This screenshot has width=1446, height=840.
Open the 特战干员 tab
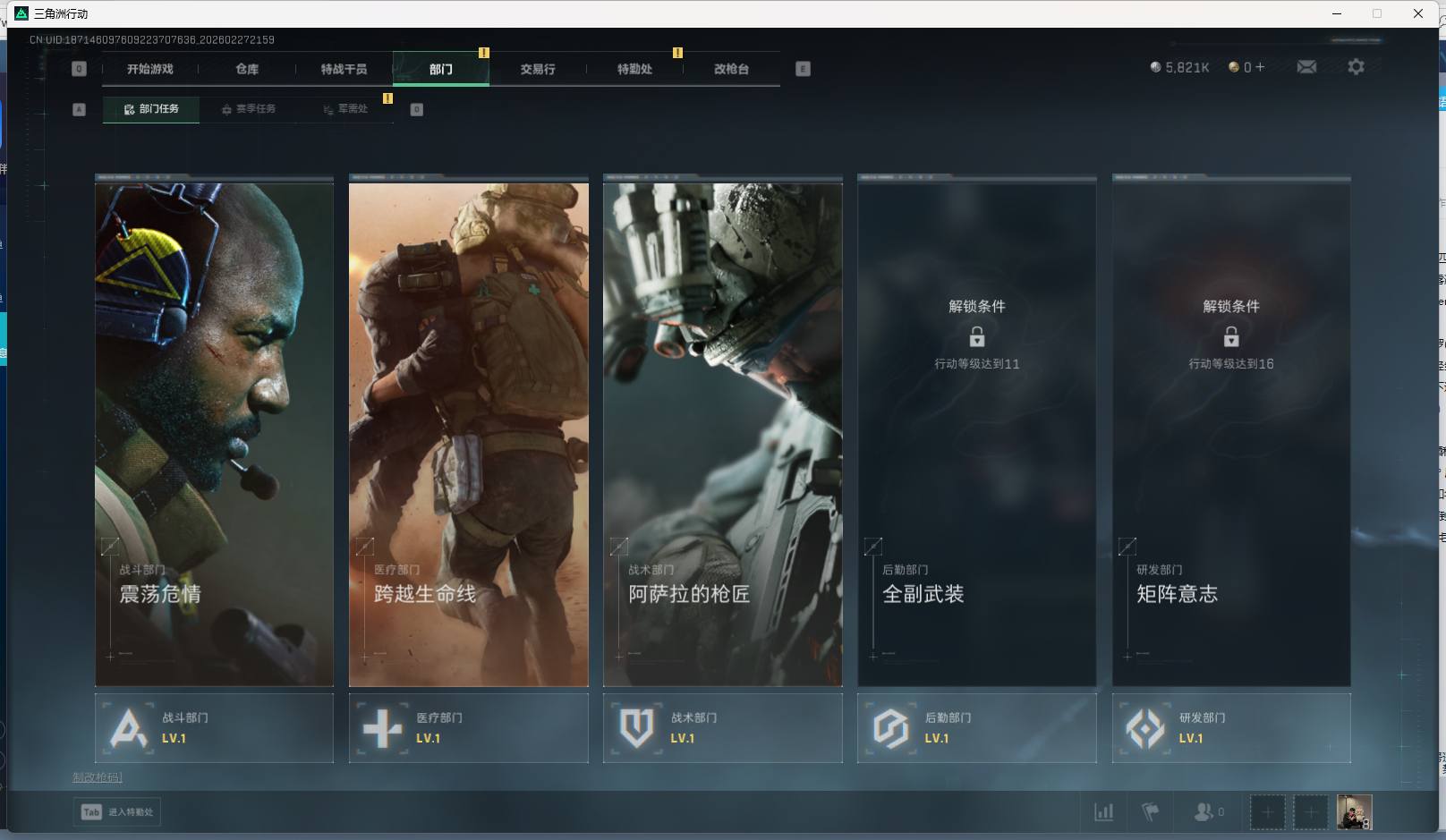tap(344, 69)
